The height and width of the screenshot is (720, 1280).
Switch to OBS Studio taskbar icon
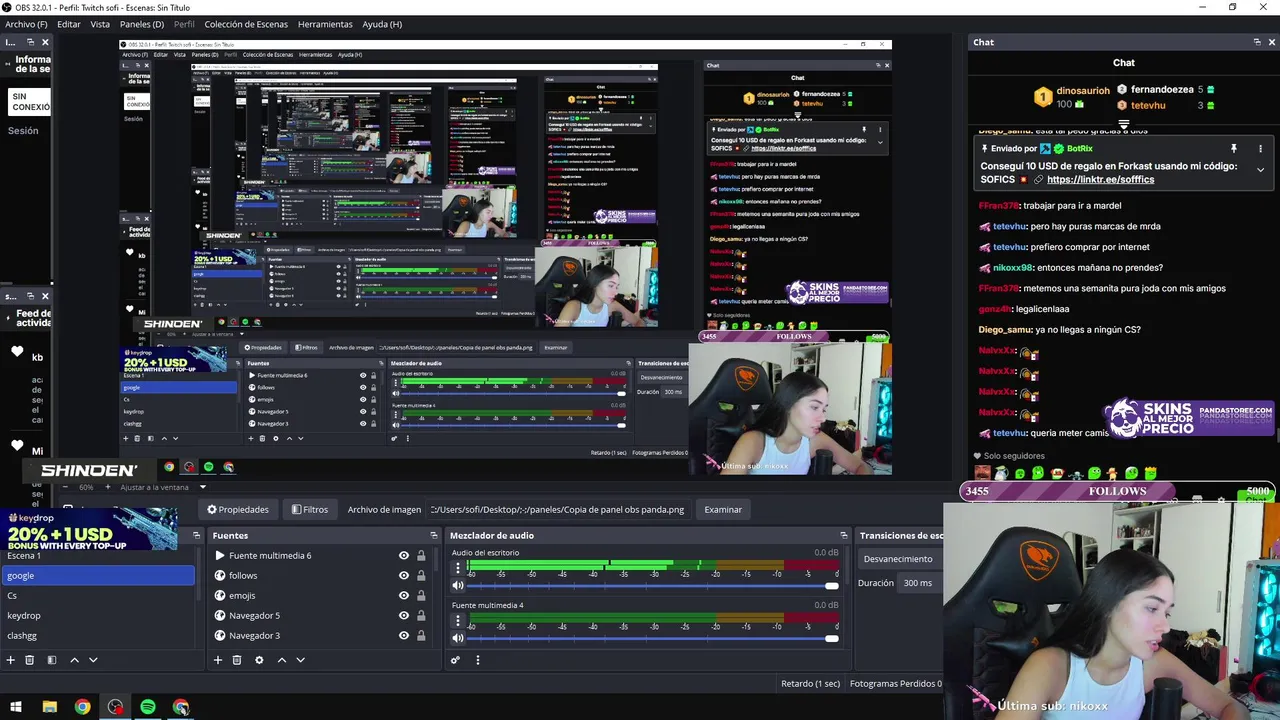tap(115, 707)
